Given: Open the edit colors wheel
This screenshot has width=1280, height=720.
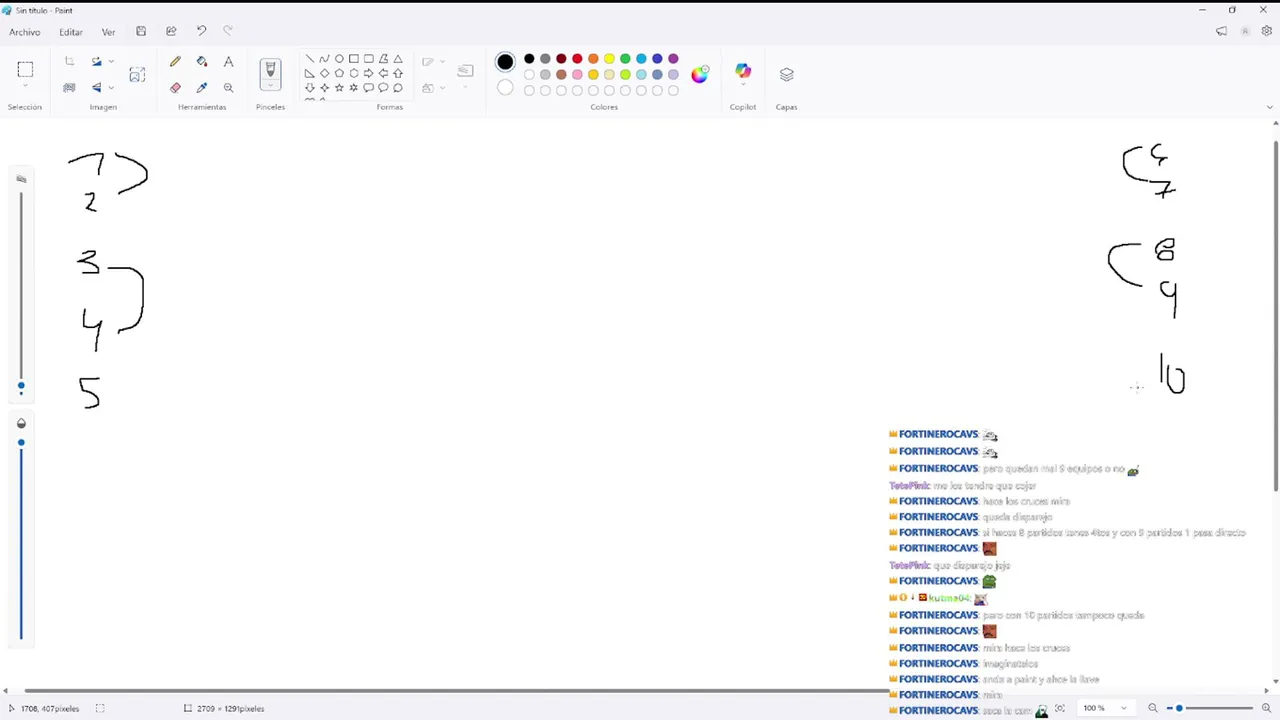Looking at the screenshot, I should (700, 74).
